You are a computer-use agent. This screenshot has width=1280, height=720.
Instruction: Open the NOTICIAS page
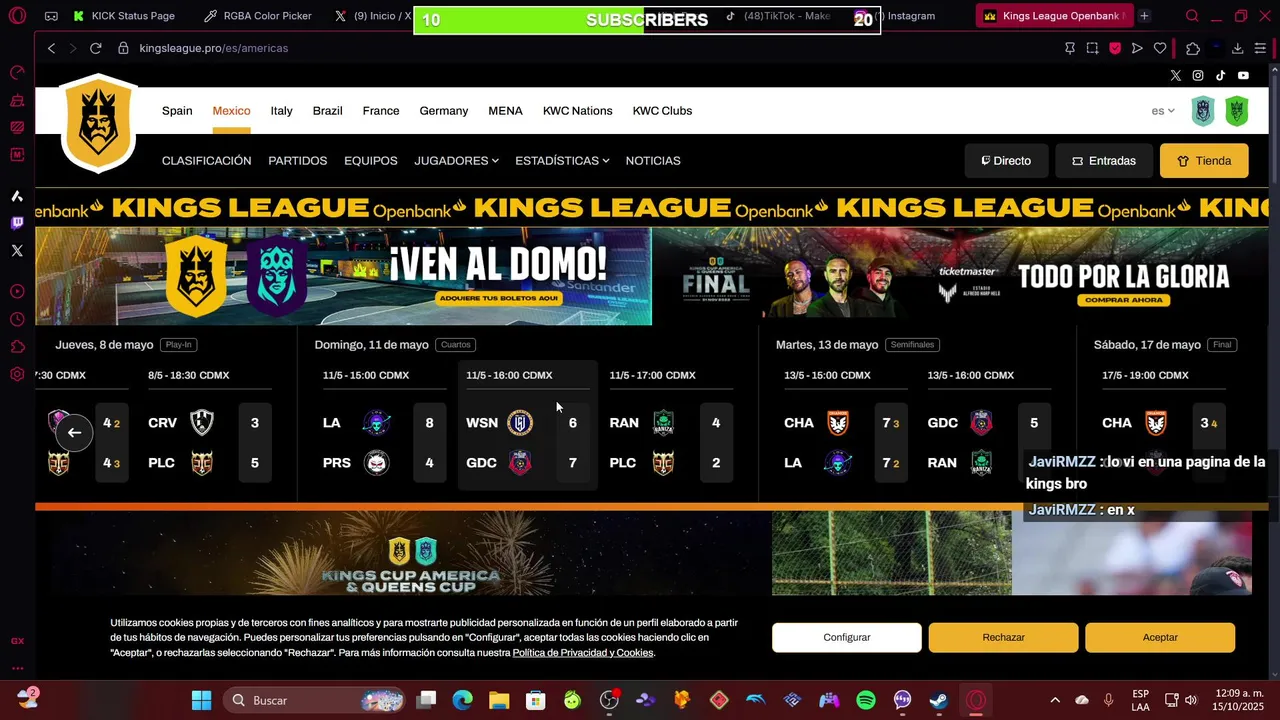click(x=653, y=160)
